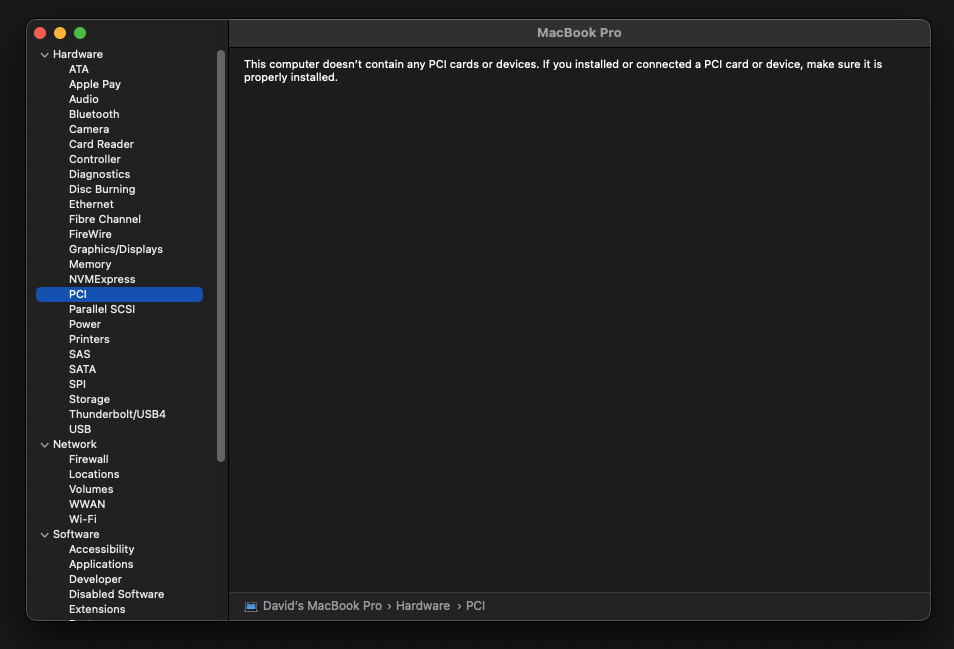Close the System Information window
This screenshot has height=649, width=954.
[x=40, y=33]
